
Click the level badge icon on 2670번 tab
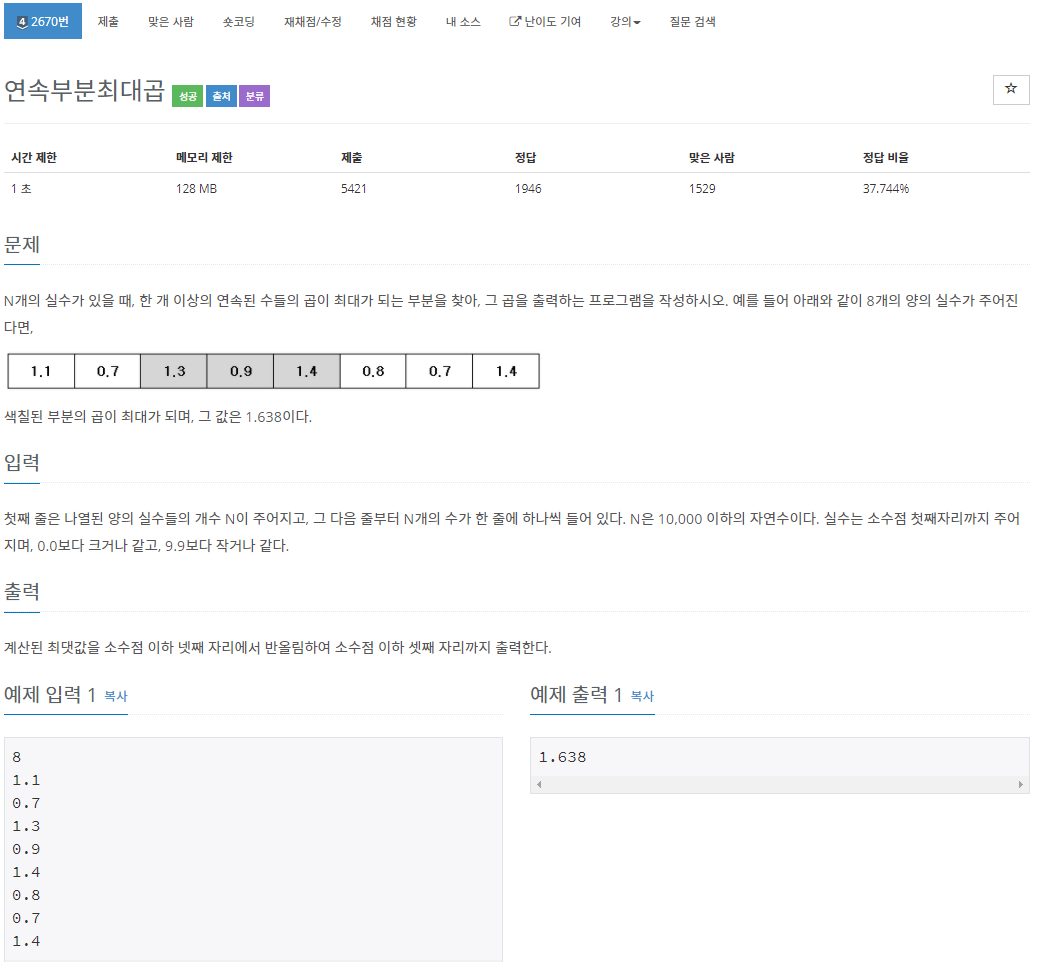click(22, 22)
